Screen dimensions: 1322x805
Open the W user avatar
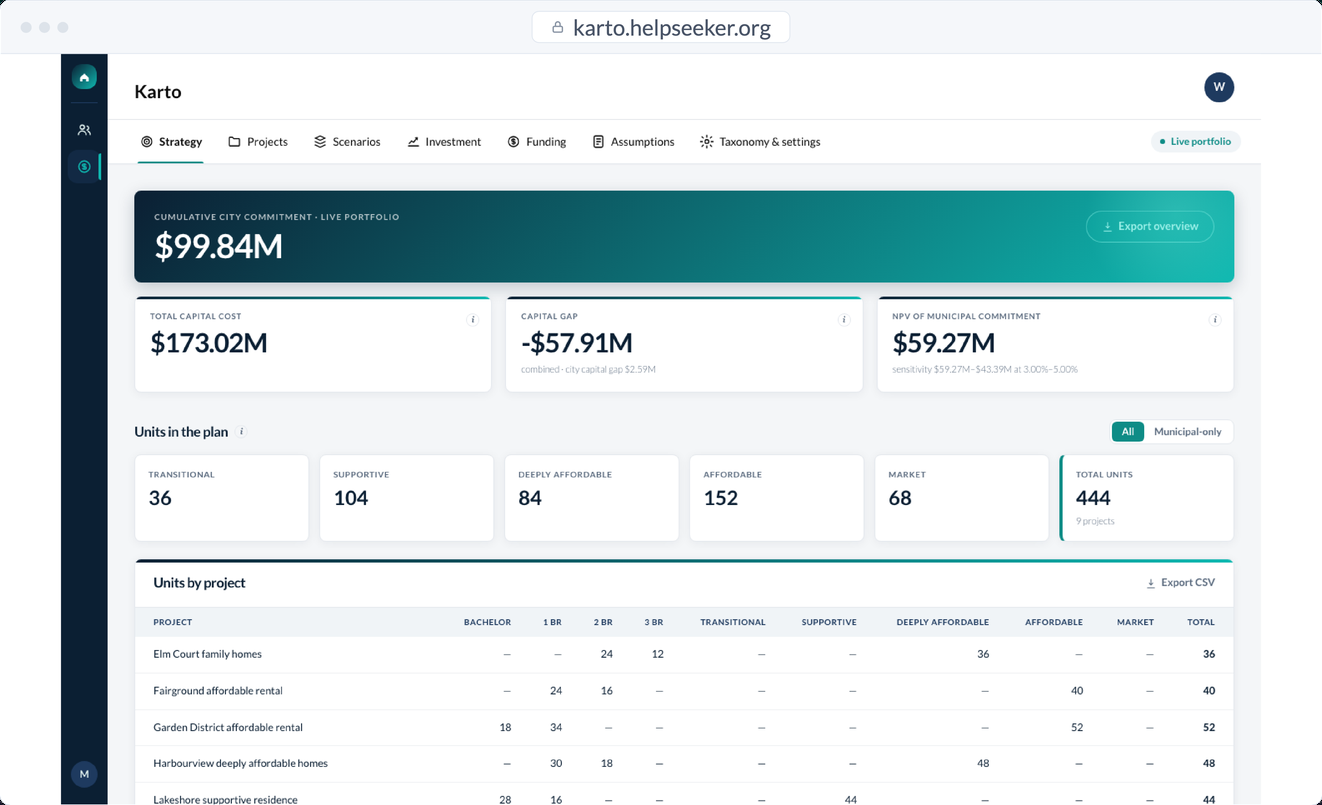click(x=1219, y=87)
